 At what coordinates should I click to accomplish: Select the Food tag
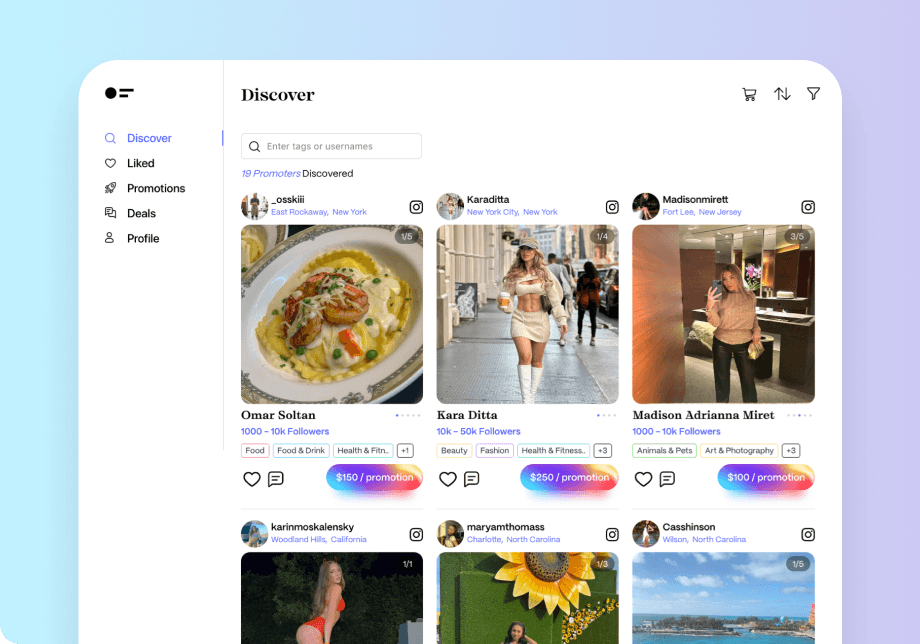[x=255, y=450]
